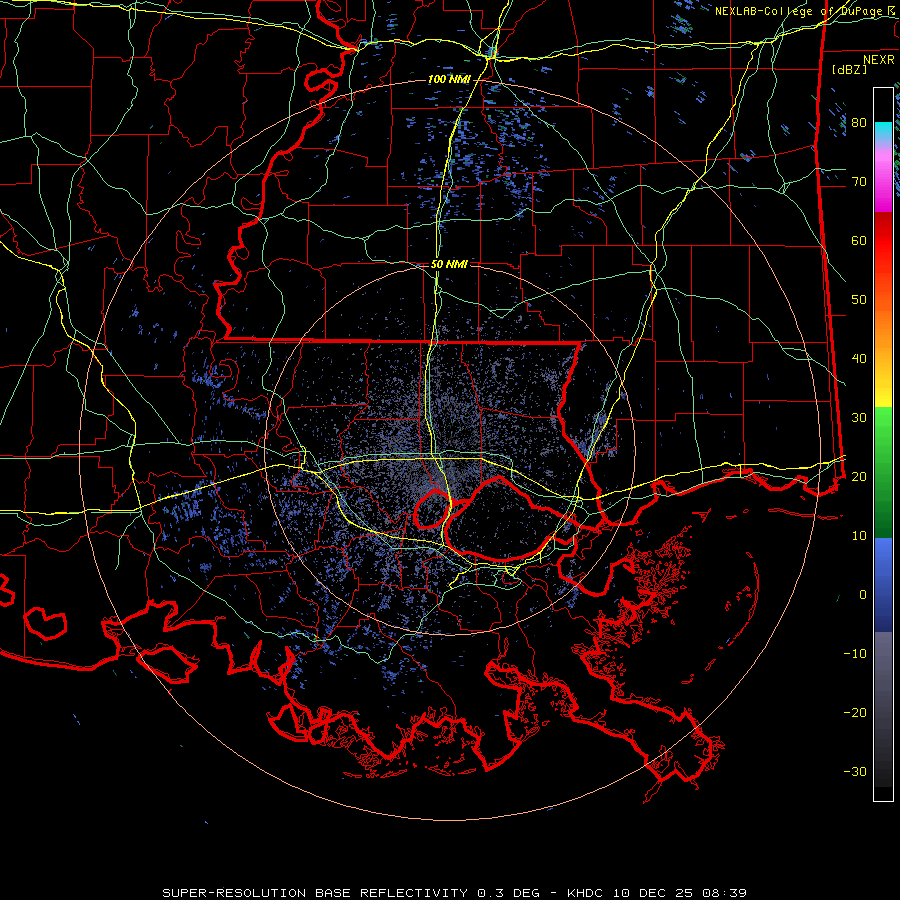Click the -30 dBZ scale label
The width and height of the screenshot is (900, 900).
(855, 771)
